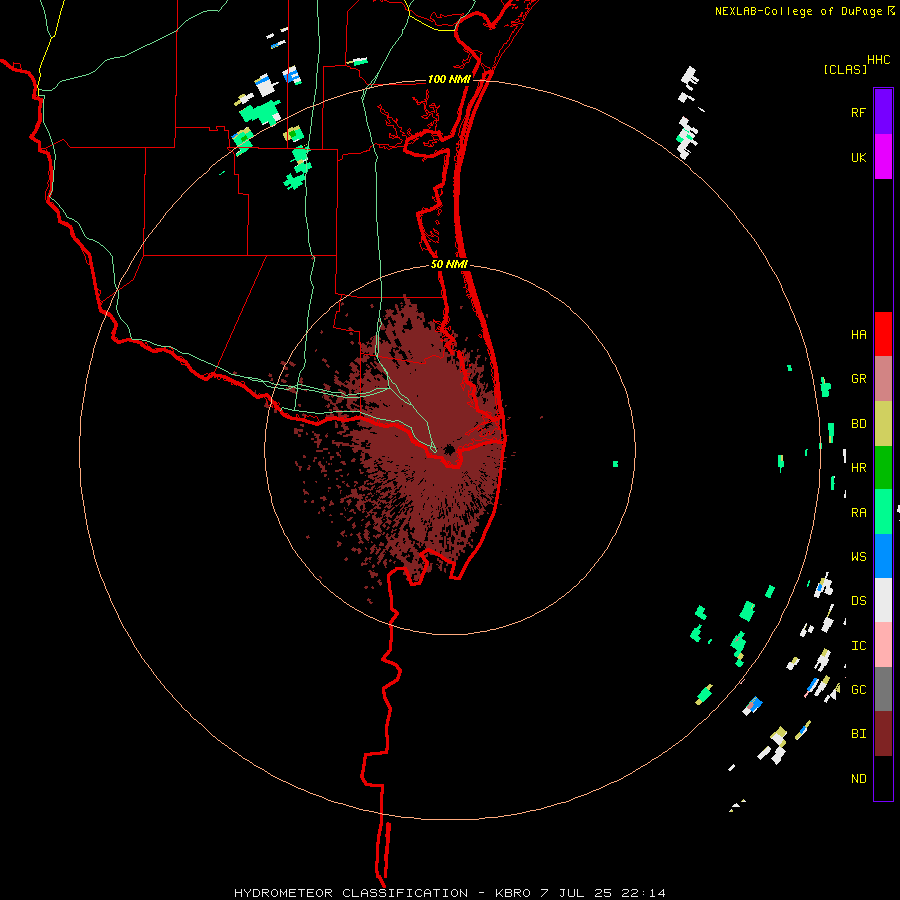Click the ND black legend swatch
The width and height of the screenshot is (900, 900).
click(883, 778)
